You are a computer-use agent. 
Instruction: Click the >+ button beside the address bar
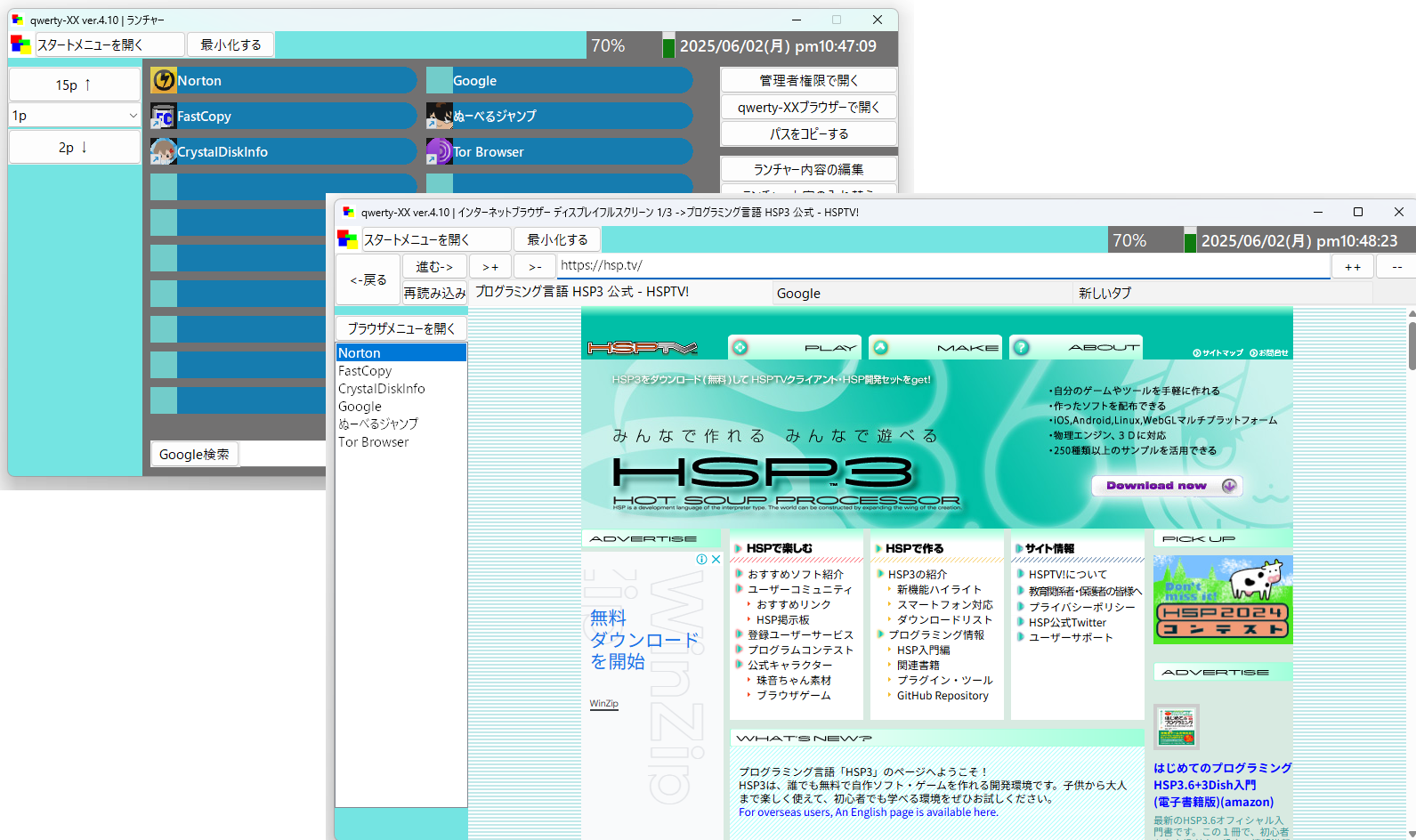pyautogui.click(x=490, y=266)
